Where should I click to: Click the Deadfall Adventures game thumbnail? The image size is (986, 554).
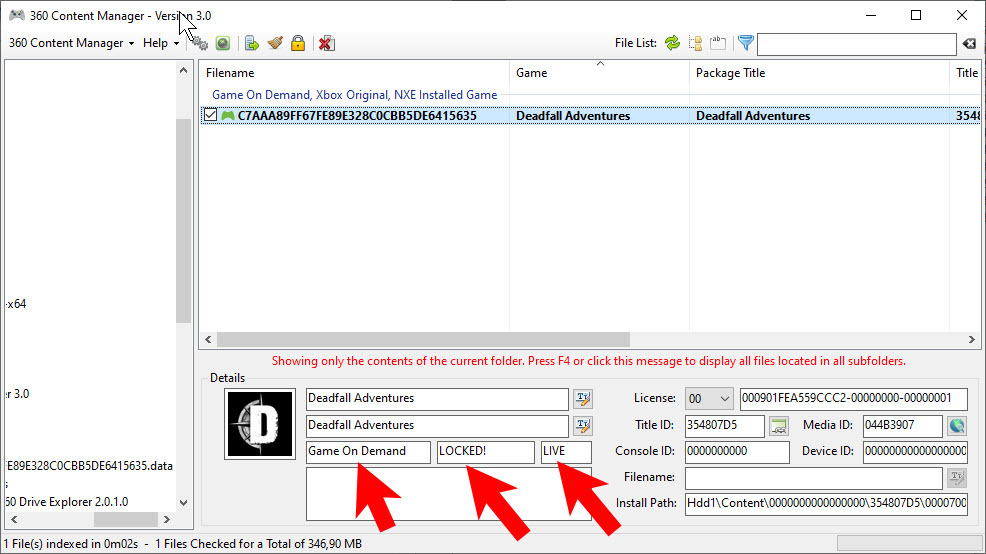(260, 424)
